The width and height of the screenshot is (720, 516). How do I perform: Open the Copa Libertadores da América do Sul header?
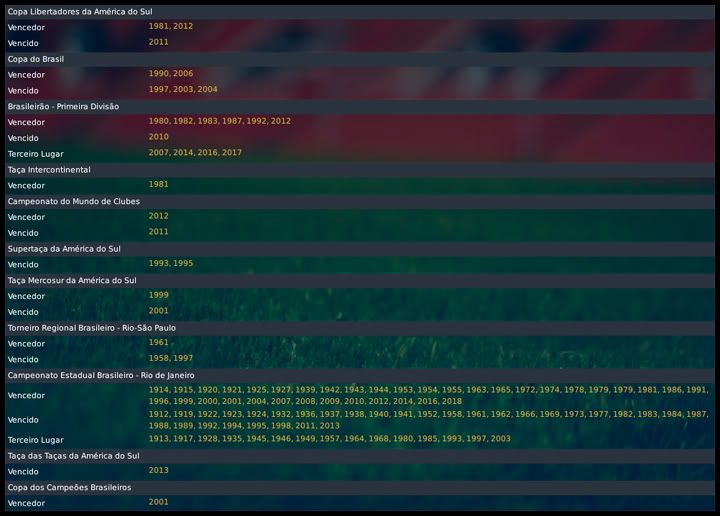[80, 11]
